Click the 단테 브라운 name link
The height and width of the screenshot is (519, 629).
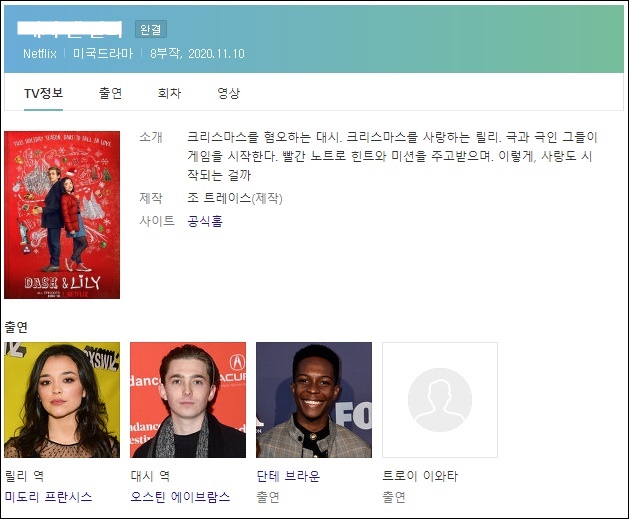click(x=288, y=476)
